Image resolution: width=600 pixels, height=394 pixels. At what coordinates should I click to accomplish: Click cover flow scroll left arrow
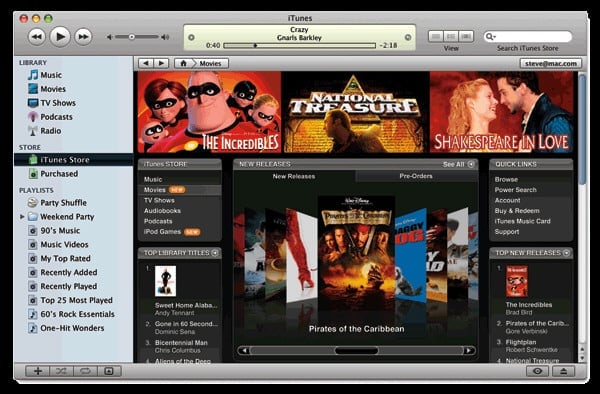(244, 350)
